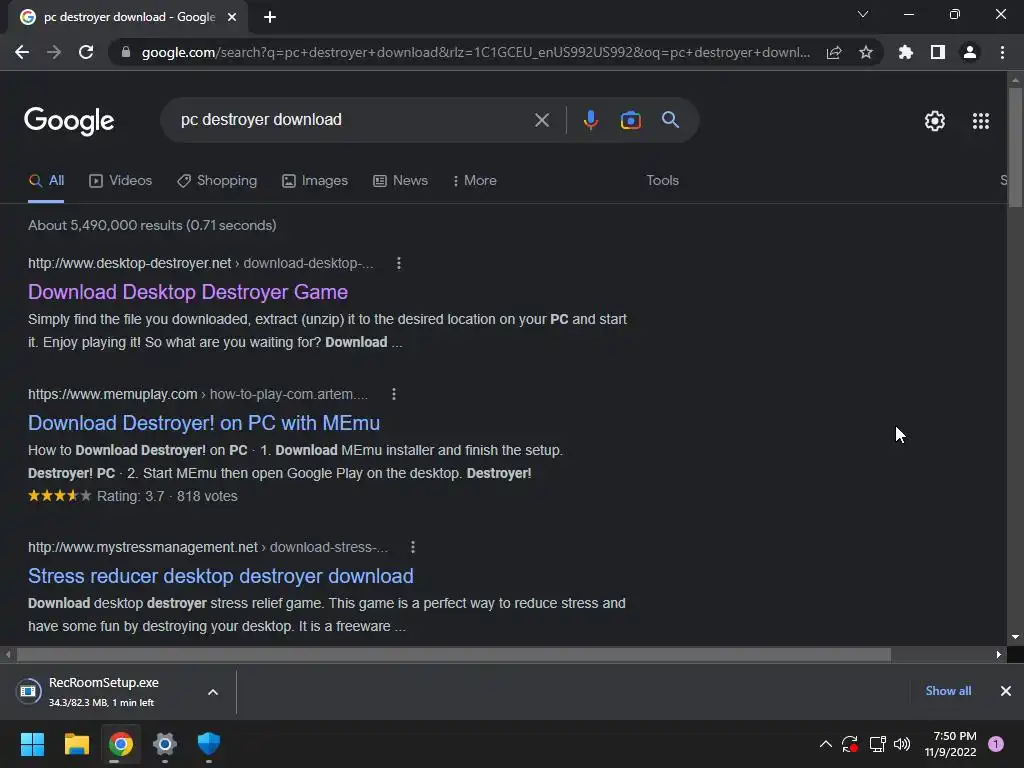Screen dimensions: 1024x768
Task: Go to Google homepage via logo
Action: [x=69, y=121]
